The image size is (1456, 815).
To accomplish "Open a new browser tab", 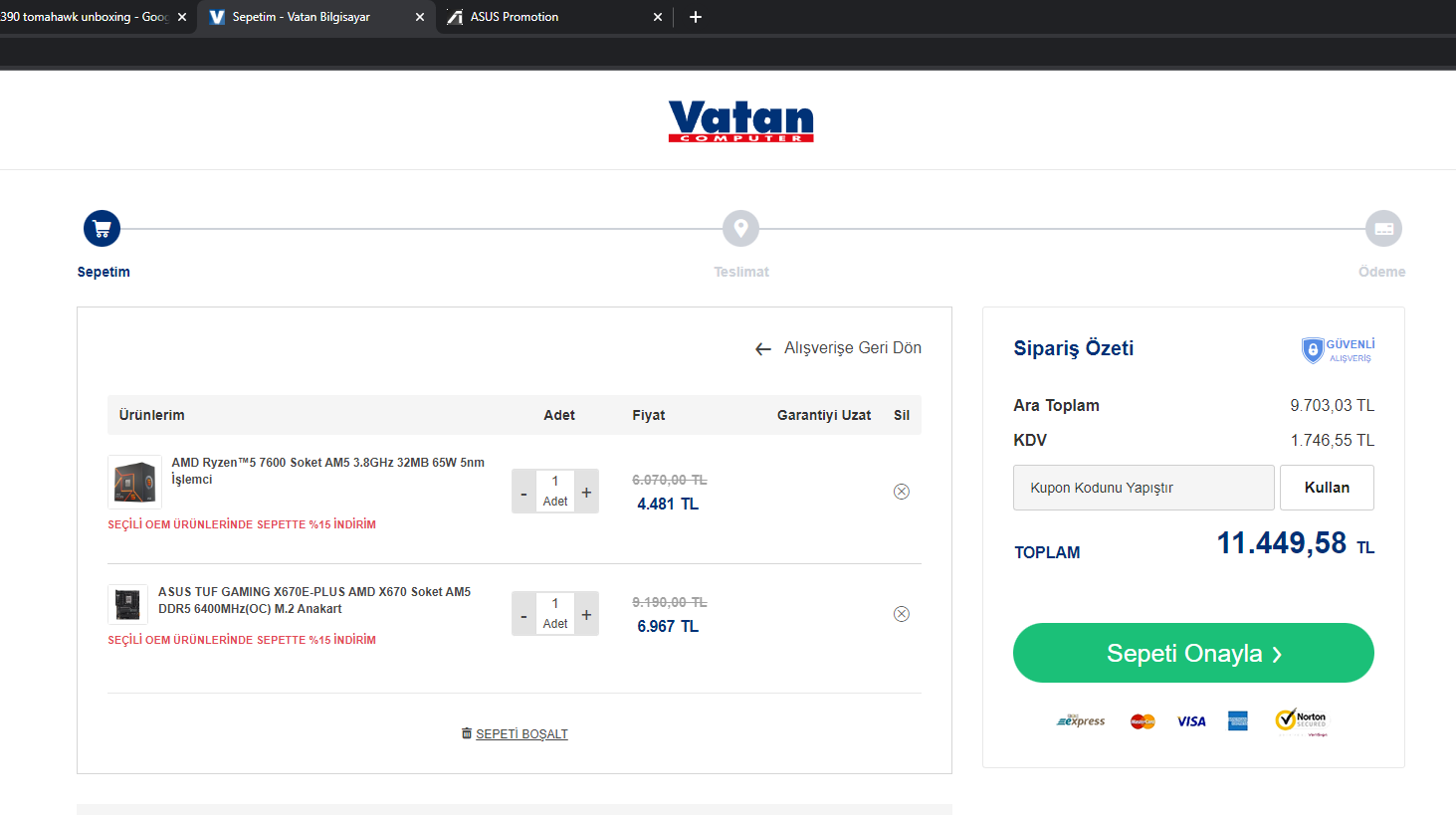I will [x=696, y=17].
